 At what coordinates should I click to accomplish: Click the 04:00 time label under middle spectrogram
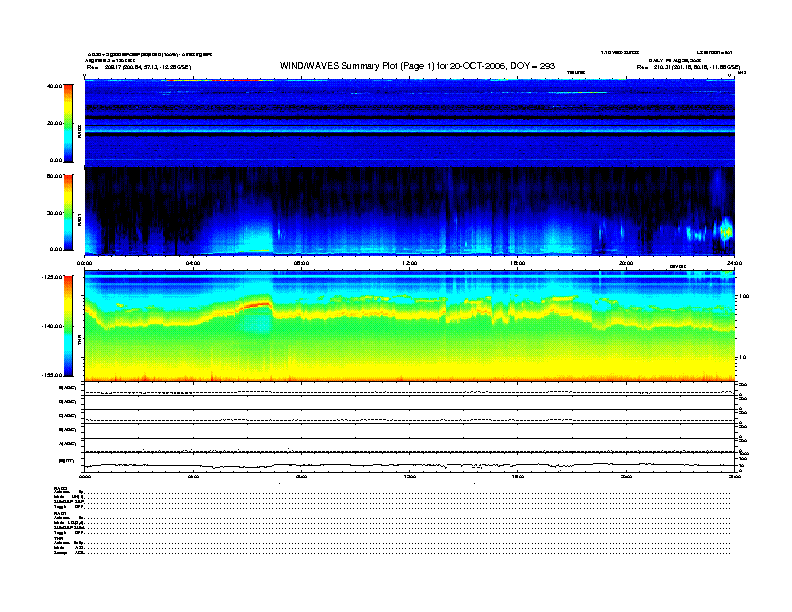point(193,263)
